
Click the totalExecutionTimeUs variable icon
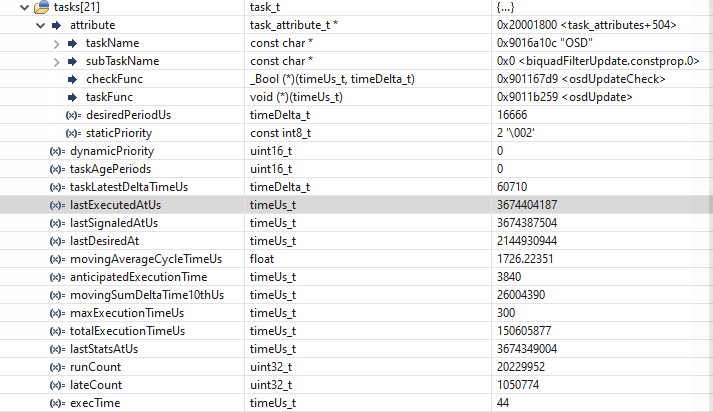pyautogui.click(x=57, y=331)
